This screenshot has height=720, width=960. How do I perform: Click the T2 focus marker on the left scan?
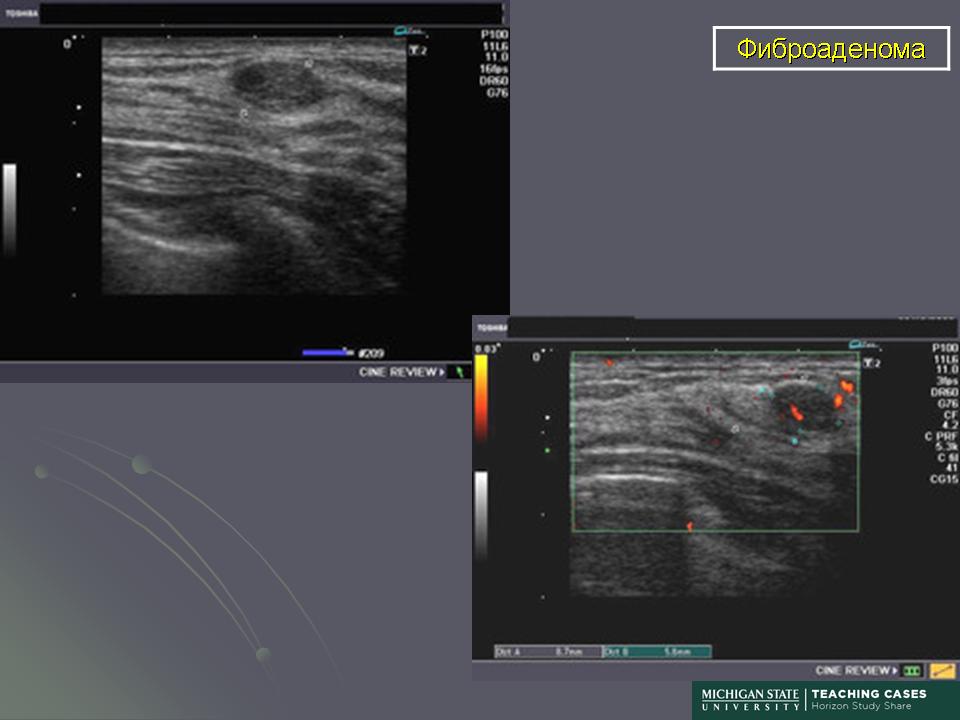click(418, 50)
